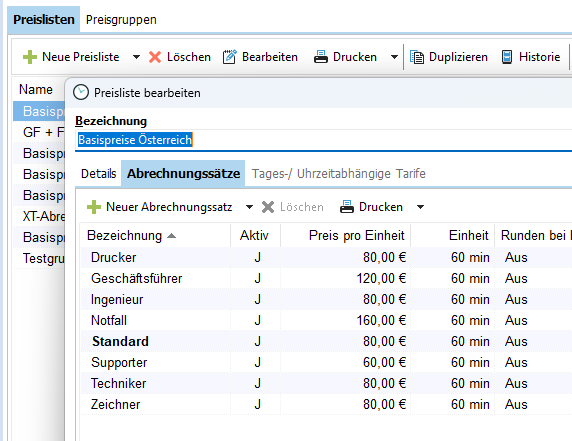Click the clock icon beside Preisliste bearbeiten
The image size is (572, 441).
[x=81, y=92]
